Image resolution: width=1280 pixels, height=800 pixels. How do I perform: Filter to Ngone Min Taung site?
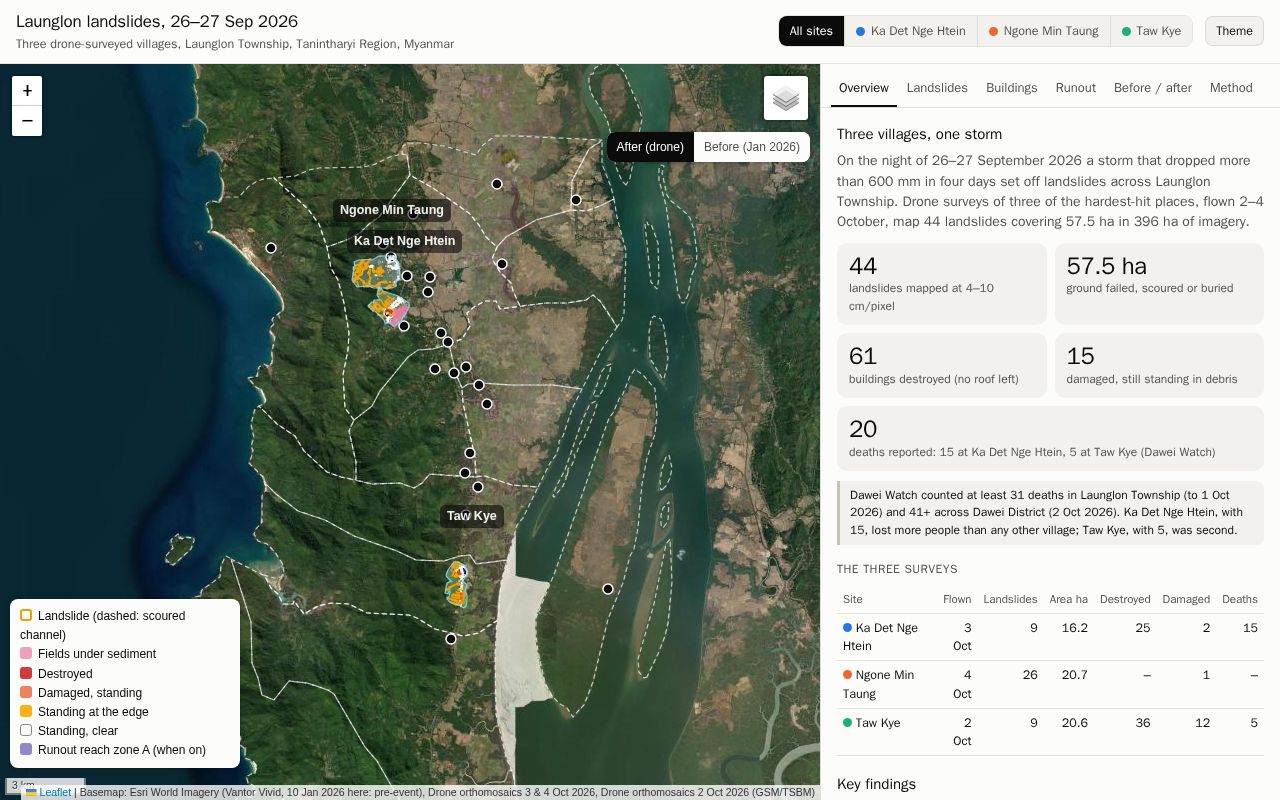(x=1043, y=31)
